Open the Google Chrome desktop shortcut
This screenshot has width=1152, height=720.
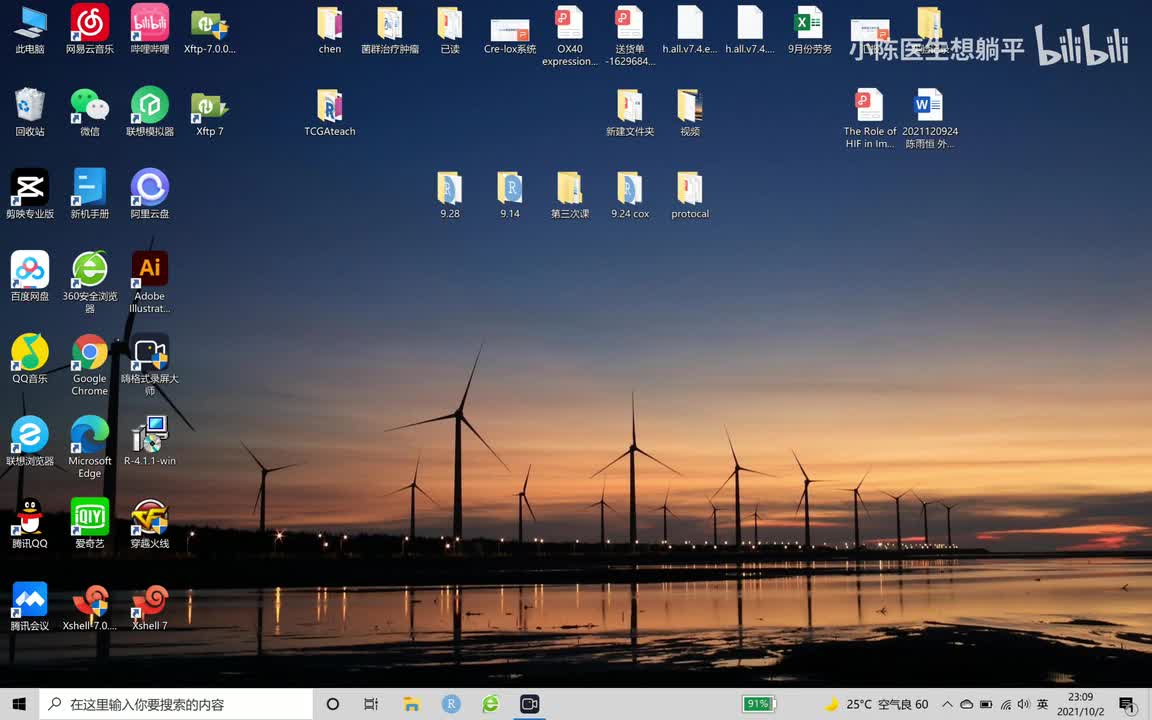[x=89, y=354]
